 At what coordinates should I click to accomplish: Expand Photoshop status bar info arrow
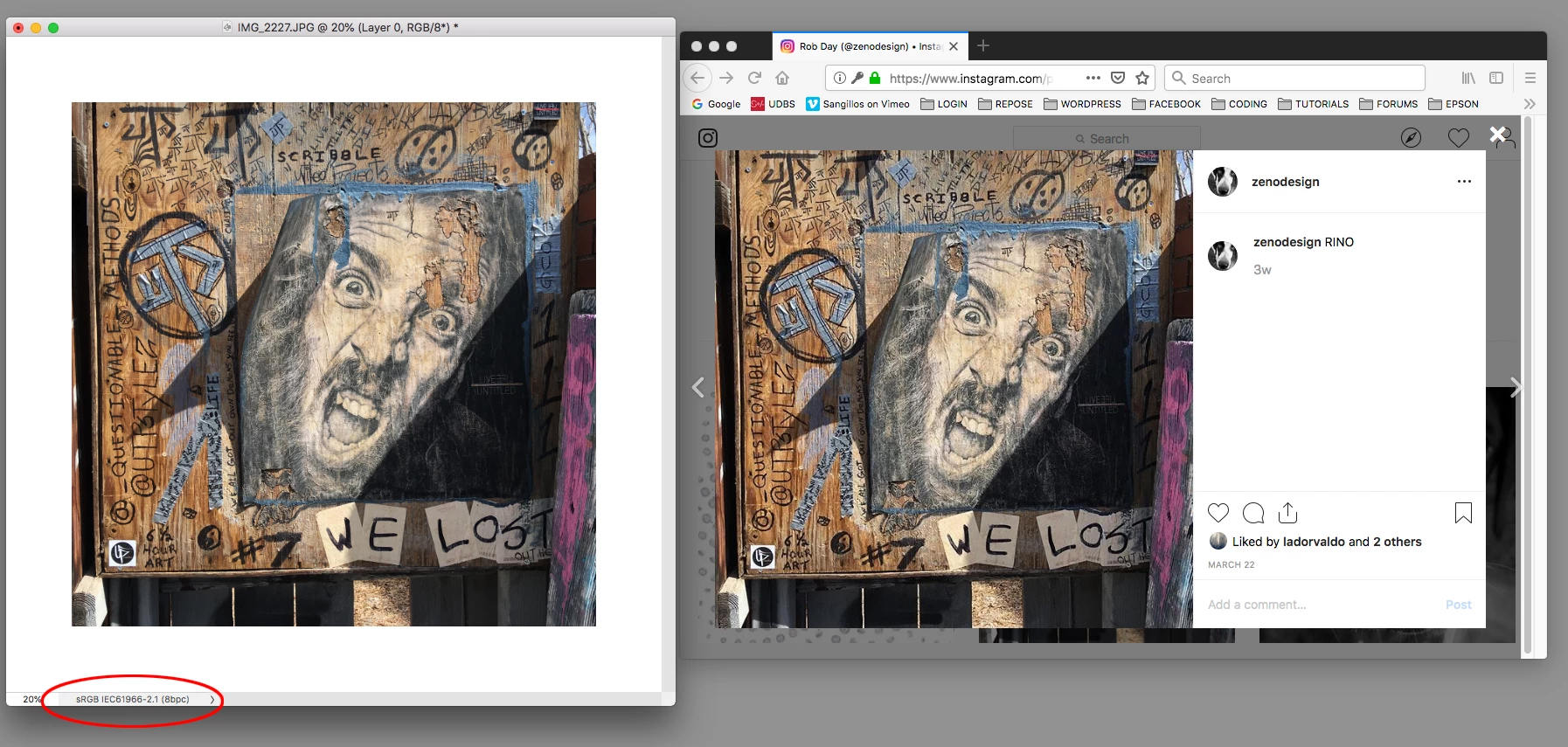click(x=212, y=699)
